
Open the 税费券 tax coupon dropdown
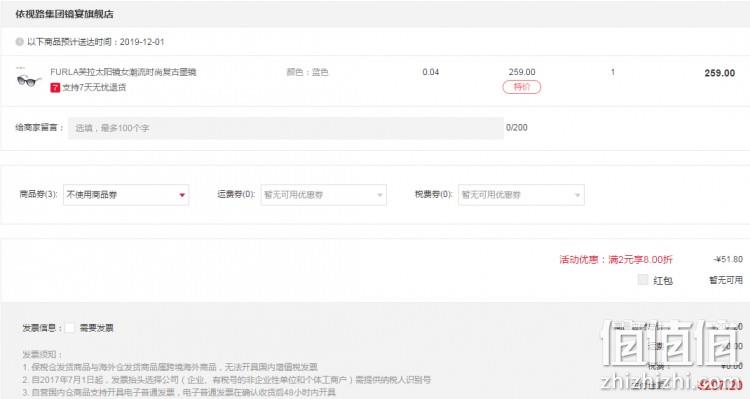pos(521,195)
